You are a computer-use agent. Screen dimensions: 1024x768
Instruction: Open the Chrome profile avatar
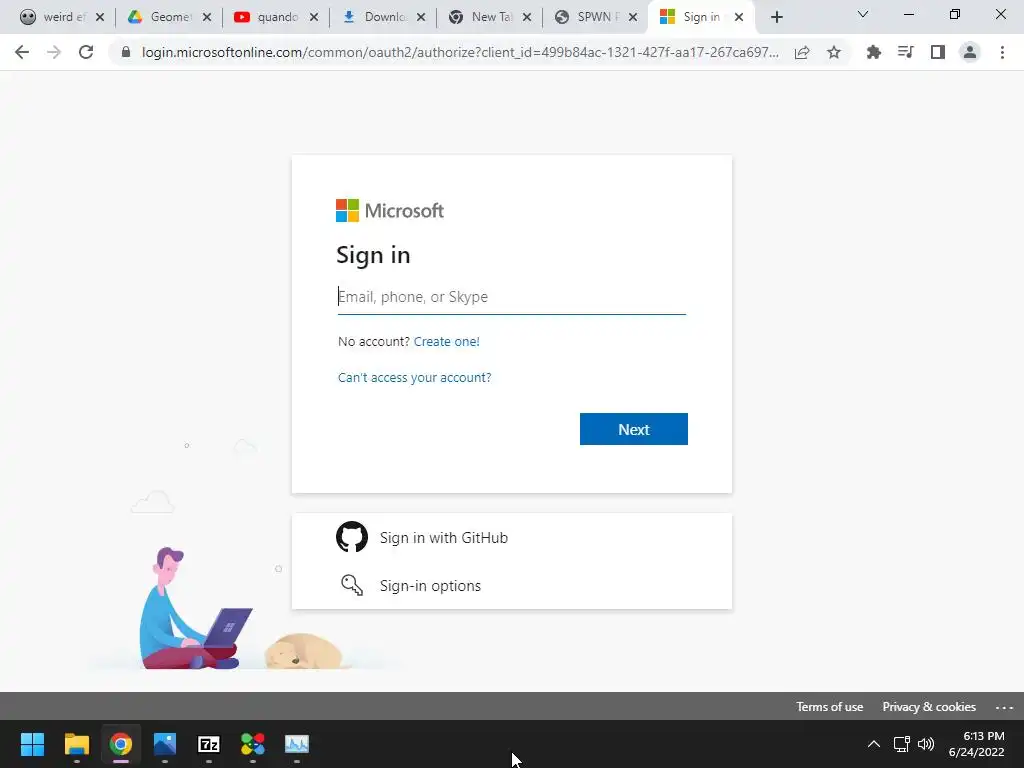point(970,52)
